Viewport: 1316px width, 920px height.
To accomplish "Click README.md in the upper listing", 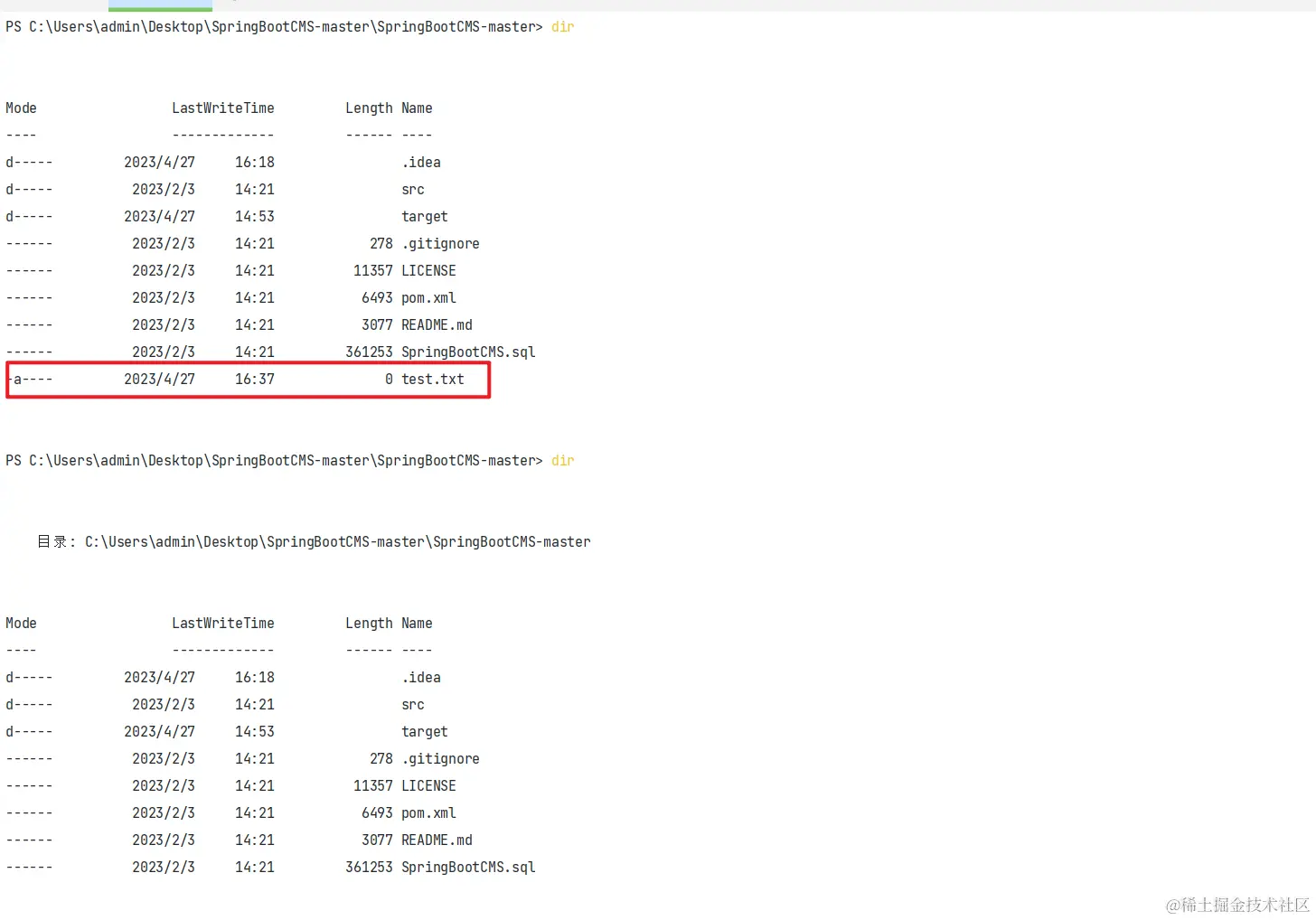I will click(437, 325).
